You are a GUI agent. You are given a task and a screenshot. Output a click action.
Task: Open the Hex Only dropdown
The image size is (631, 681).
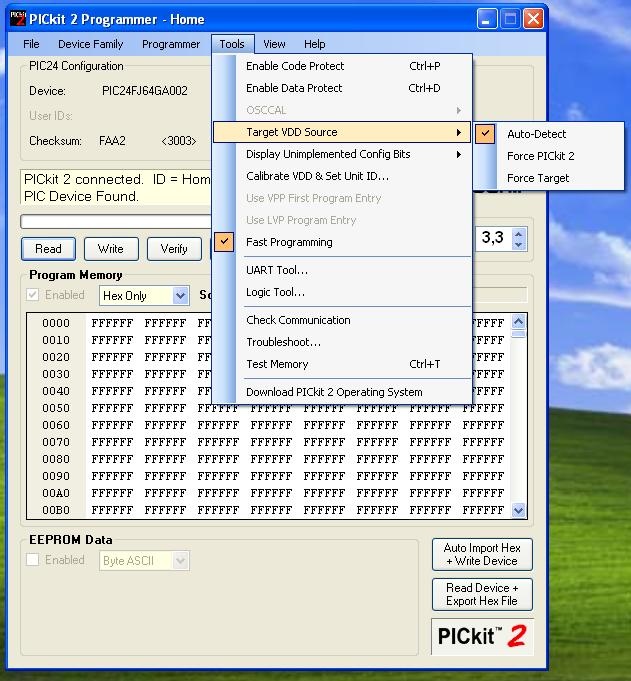pyautogui.click(x=181, y=296)
